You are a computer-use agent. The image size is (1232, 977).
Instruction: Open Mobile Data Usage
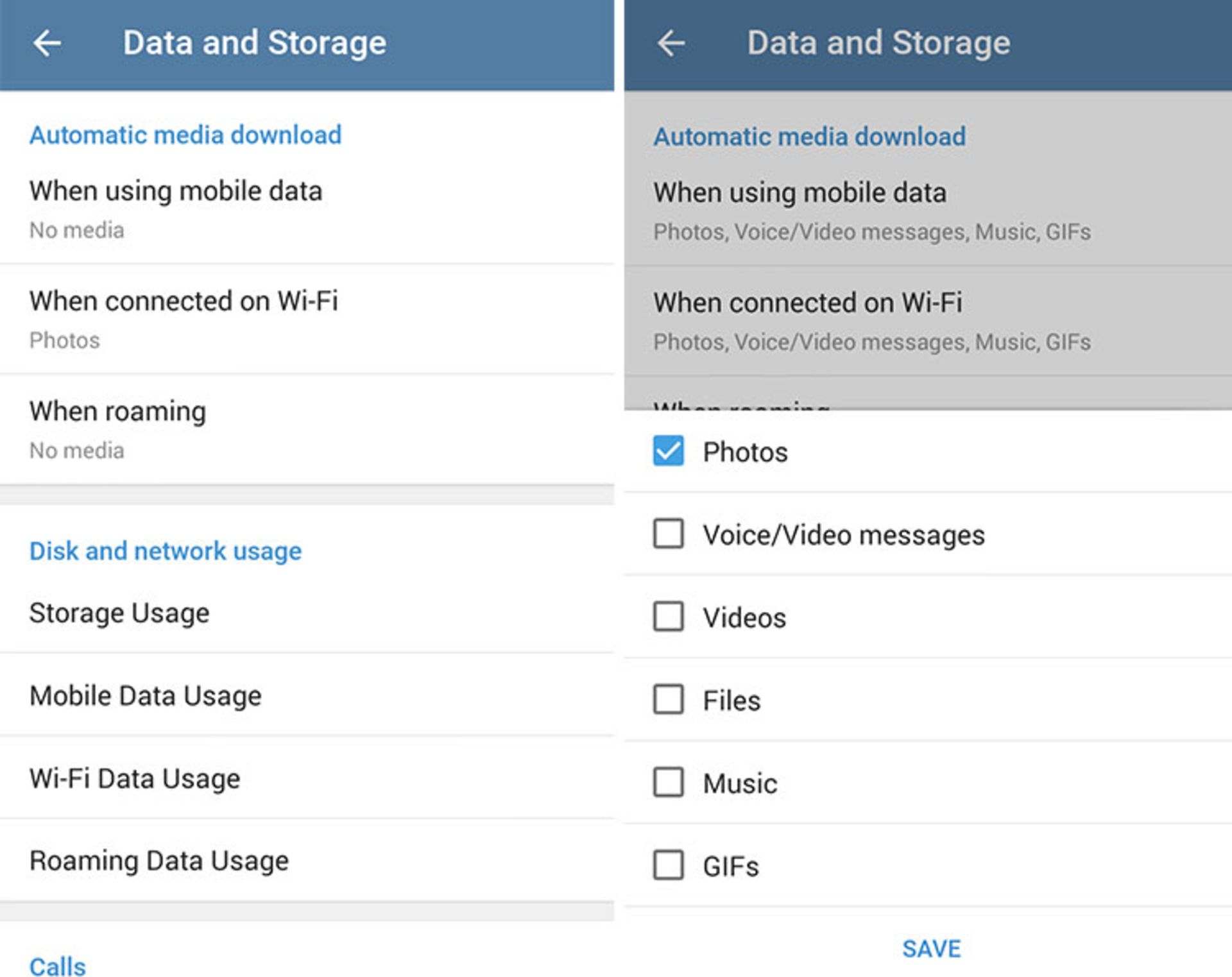[307, 695]
